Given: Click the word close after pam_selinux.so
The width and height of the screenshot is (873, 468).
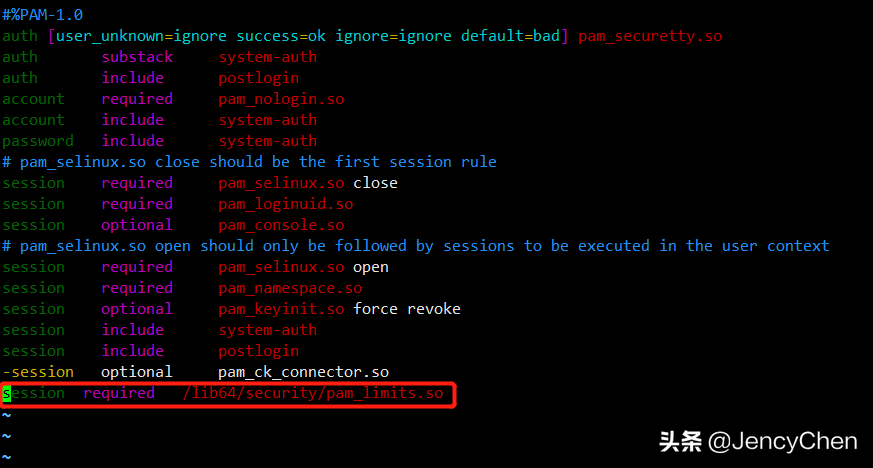Looking at the screenshot, I should [x=375, y=183].
